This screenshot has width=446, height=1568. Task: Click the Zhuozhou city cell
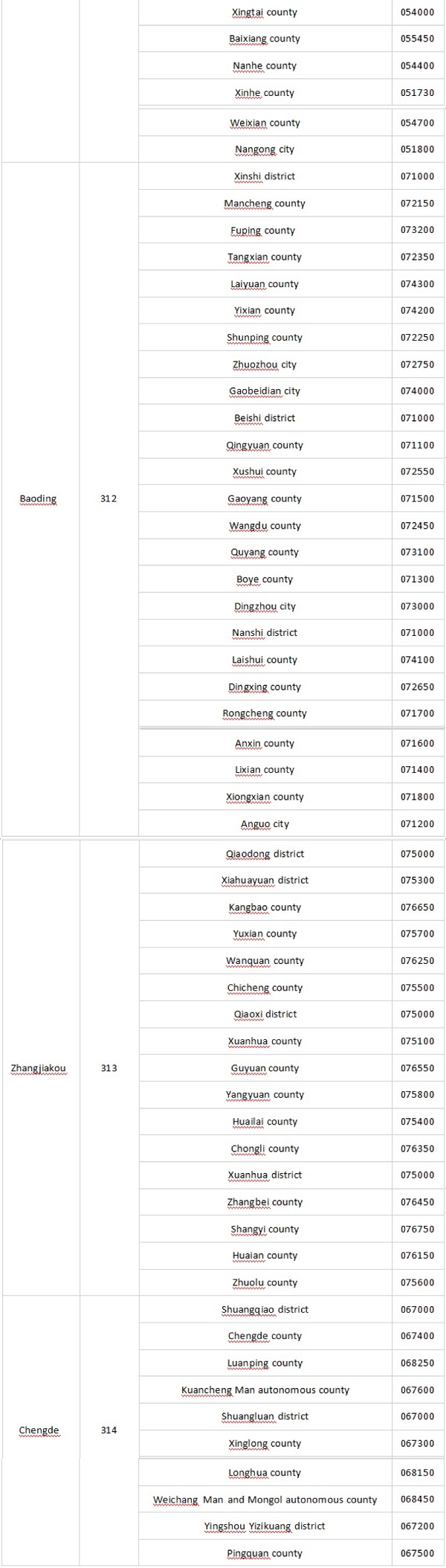coord(265,364)
